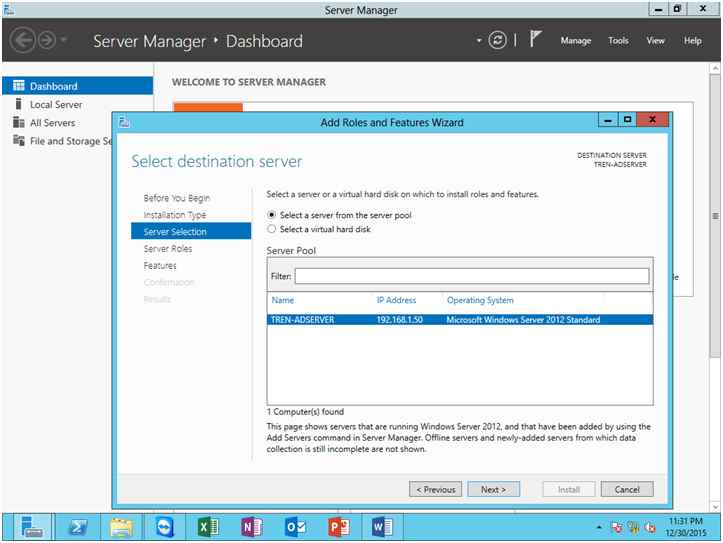The height and width of the screenshot is (543, 723).
Task: Click the Server Manager back navigation arrow
Action: [x=22, y=41]
